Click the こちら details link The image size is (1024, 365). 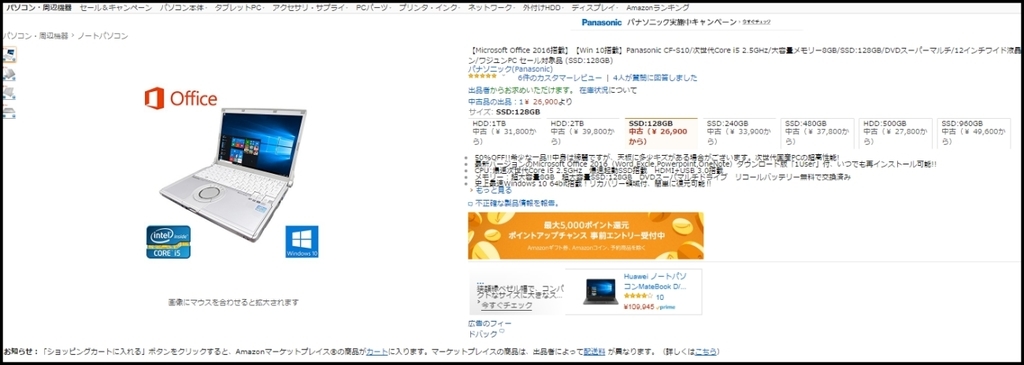pos(705,351)
